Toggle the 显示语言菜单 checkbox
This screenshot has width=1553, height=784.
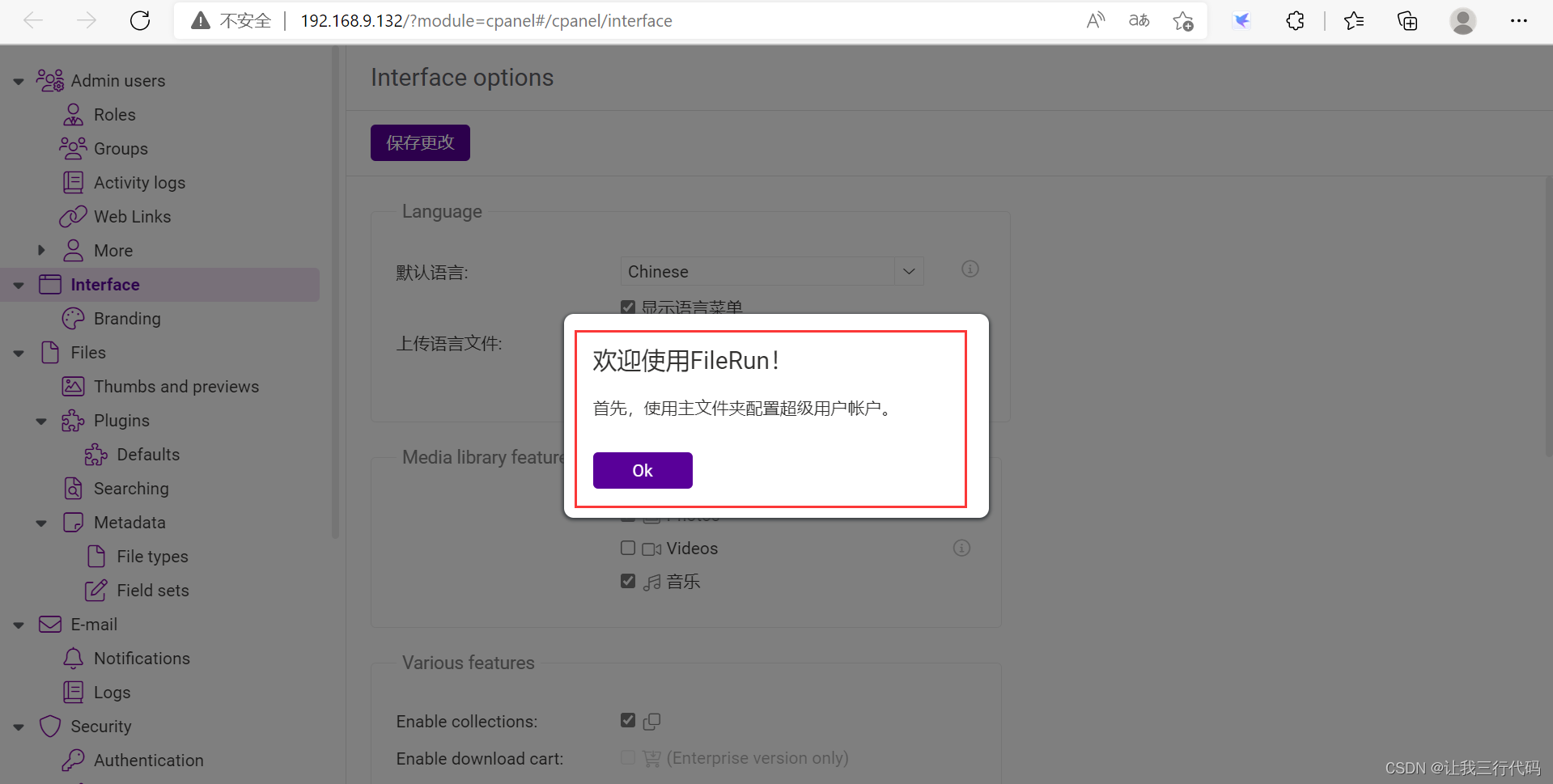[628, 307]
